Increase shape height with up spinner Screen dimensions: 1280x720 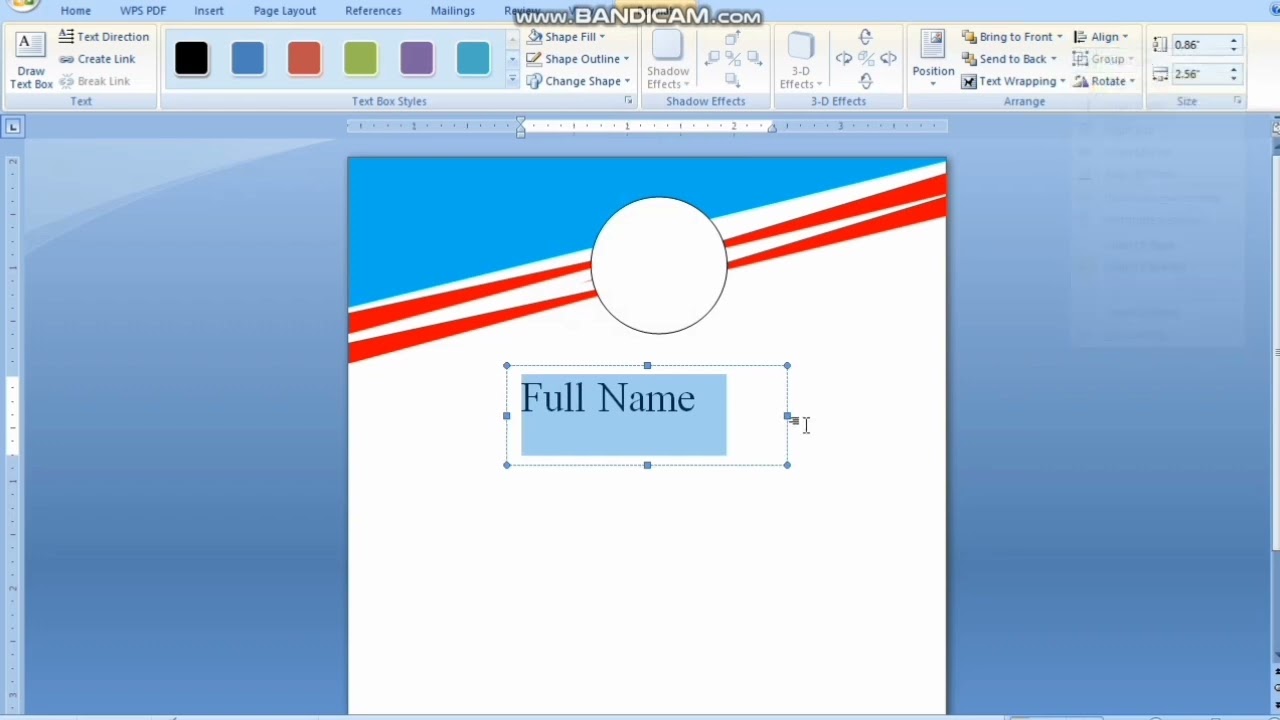click(1234, 40)
